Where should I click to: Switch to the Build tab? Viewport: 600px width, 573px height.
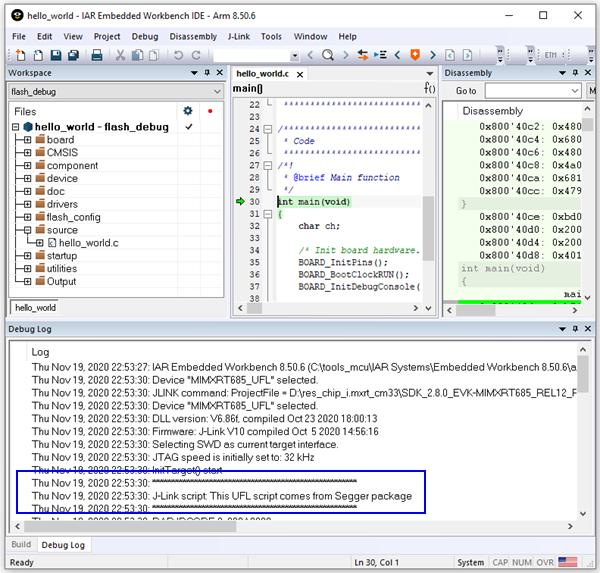pyautogui.click(x=21, y=544)
